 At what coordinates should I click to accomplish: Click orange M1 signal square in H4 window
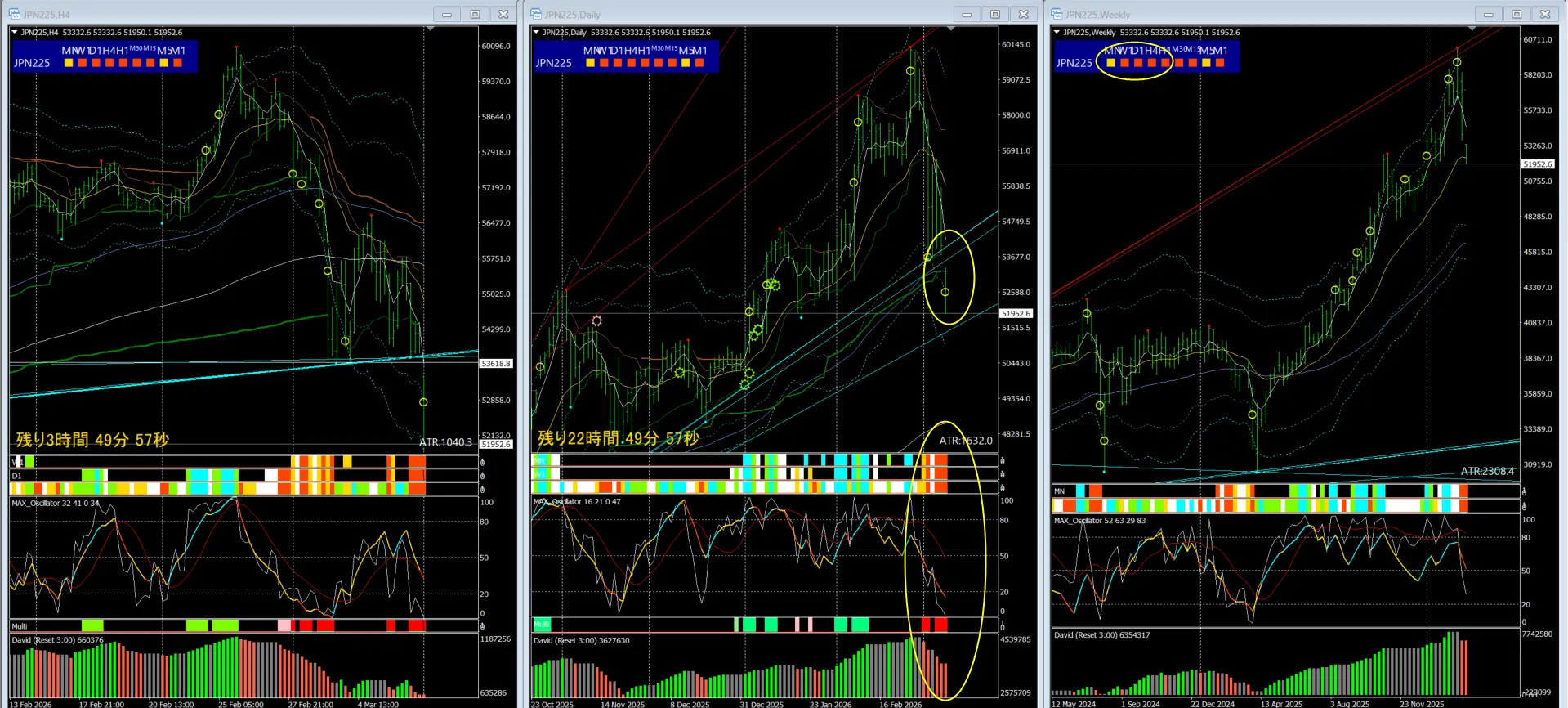(x=177, y=63)
